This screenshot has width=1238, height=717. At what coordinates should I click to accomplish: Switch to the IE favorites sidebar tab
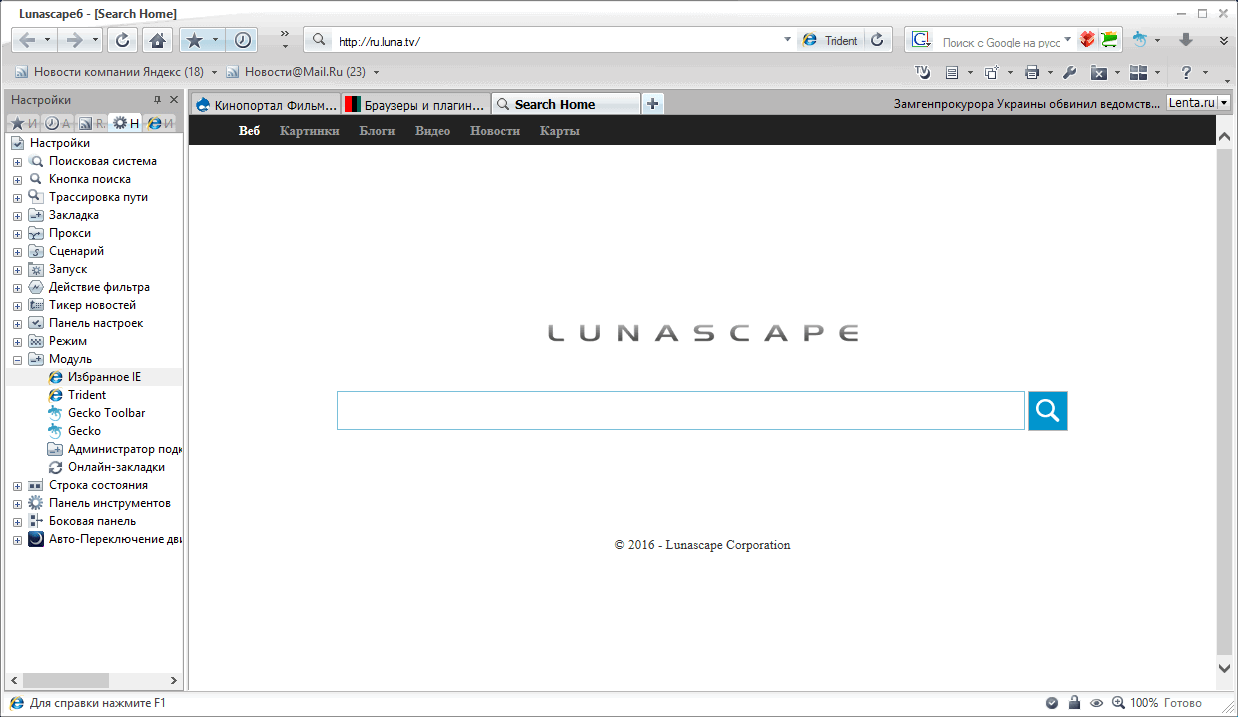point(161,123)
